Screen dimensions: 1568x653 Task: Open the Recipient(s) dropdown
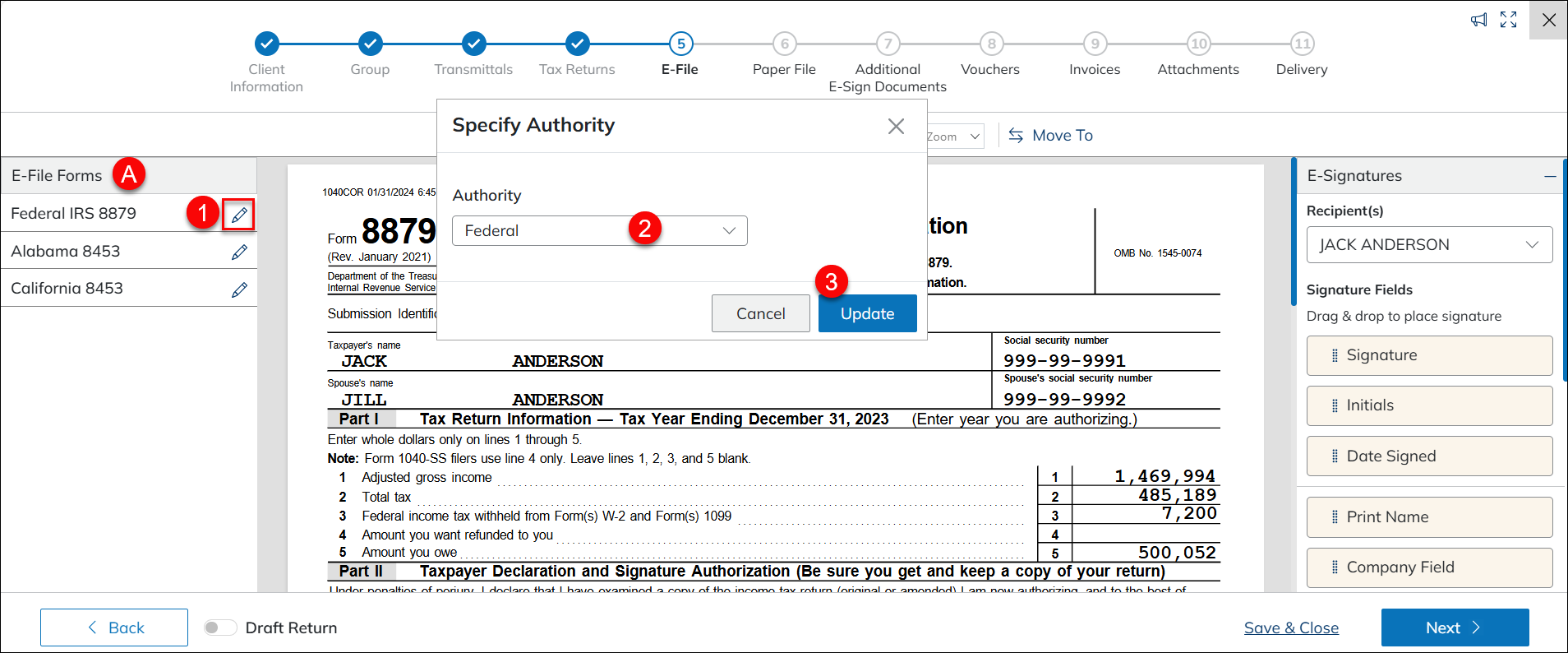(1428, 245)
